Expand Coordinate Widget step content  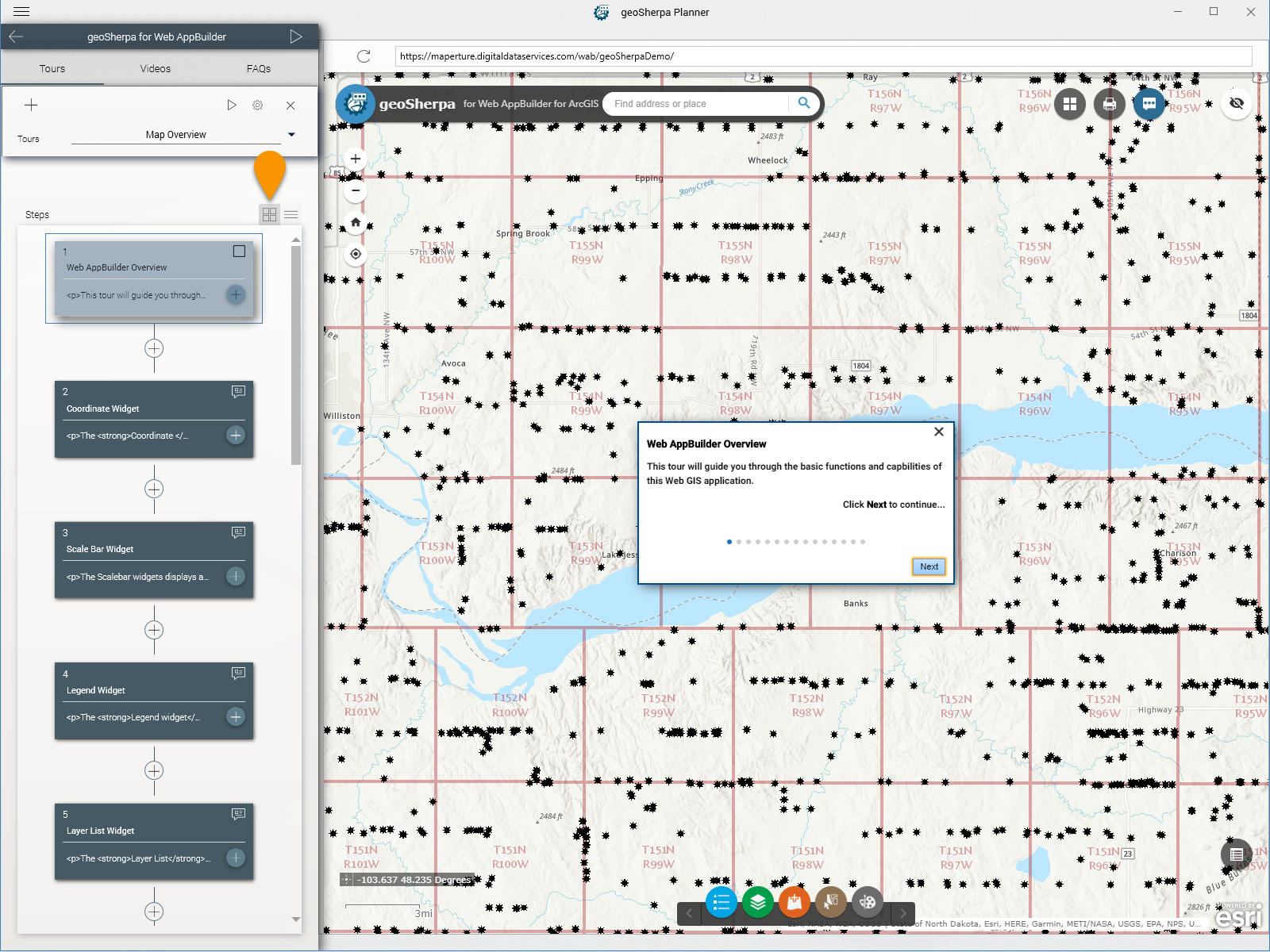pos(236,435)
